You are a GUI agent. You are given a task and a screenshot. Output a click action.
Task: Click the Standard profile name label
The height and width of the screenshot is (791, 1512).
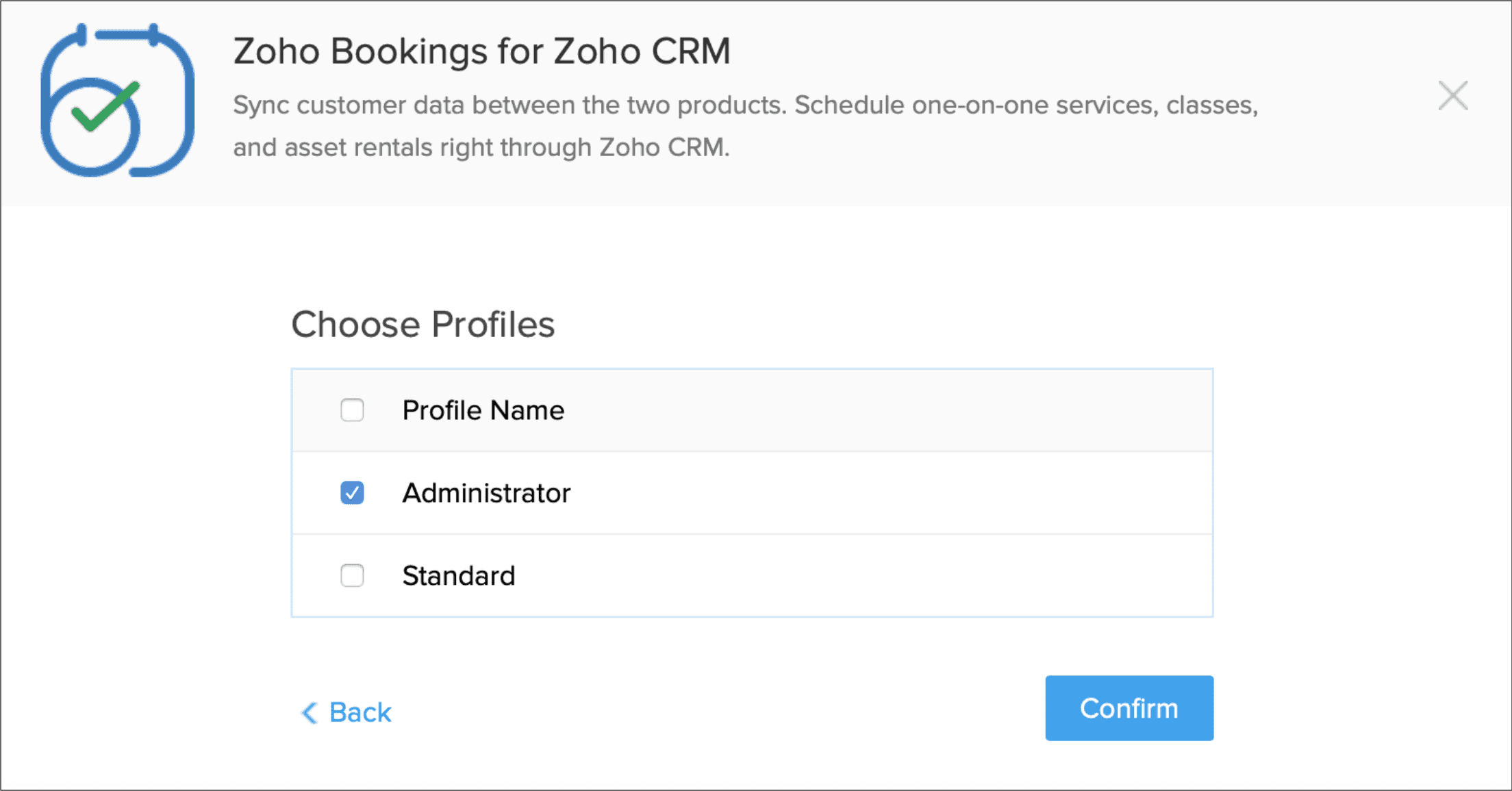(458, 576)
